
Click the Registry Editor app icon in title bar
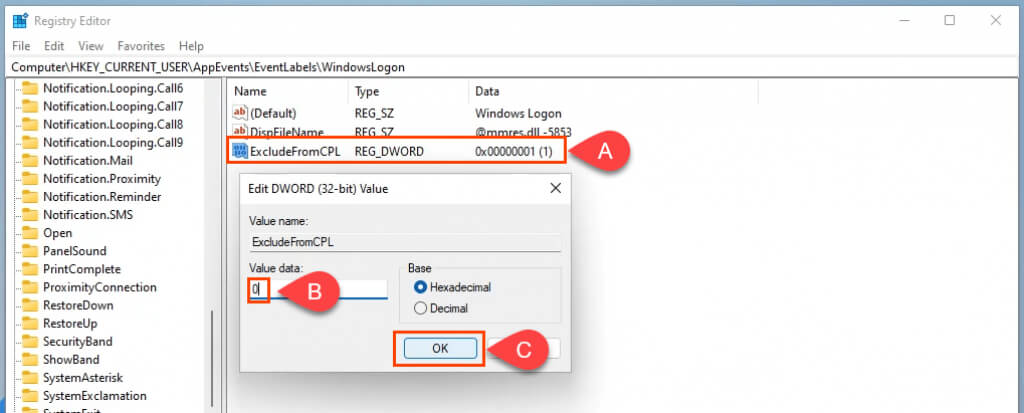pyautogui.click(x=20, y=21)
